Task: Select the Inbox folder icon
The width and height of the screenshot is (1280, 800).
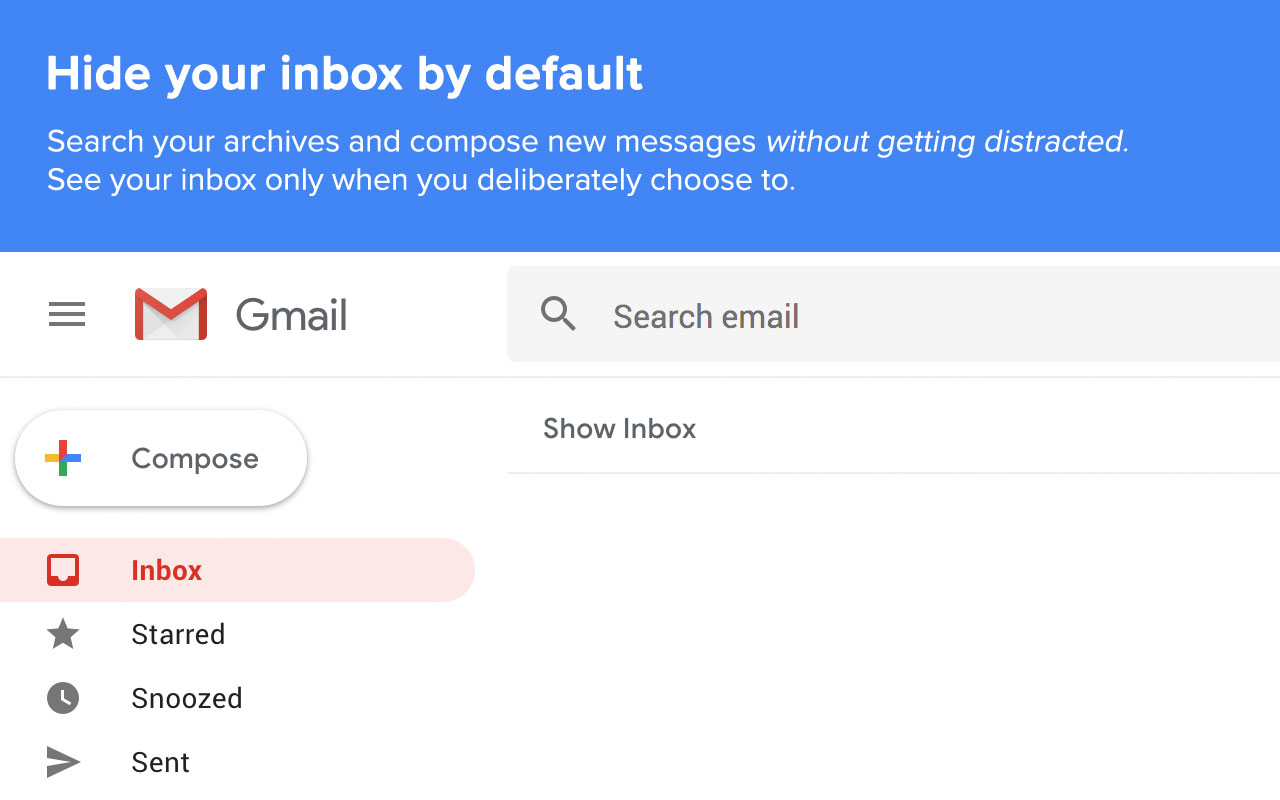Action: (63, 570)
